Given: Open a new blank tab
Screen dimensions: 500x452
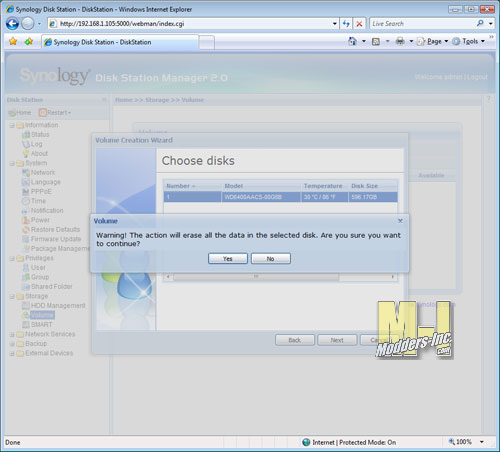Looking at the screenshot, I should pyautogui.click(x=207, y=42).
